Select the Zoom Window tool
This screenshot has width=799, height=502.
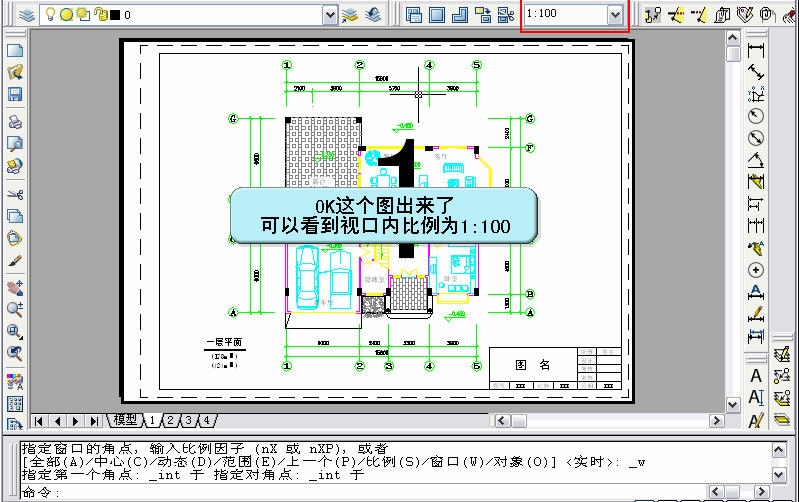coord(15,331)
